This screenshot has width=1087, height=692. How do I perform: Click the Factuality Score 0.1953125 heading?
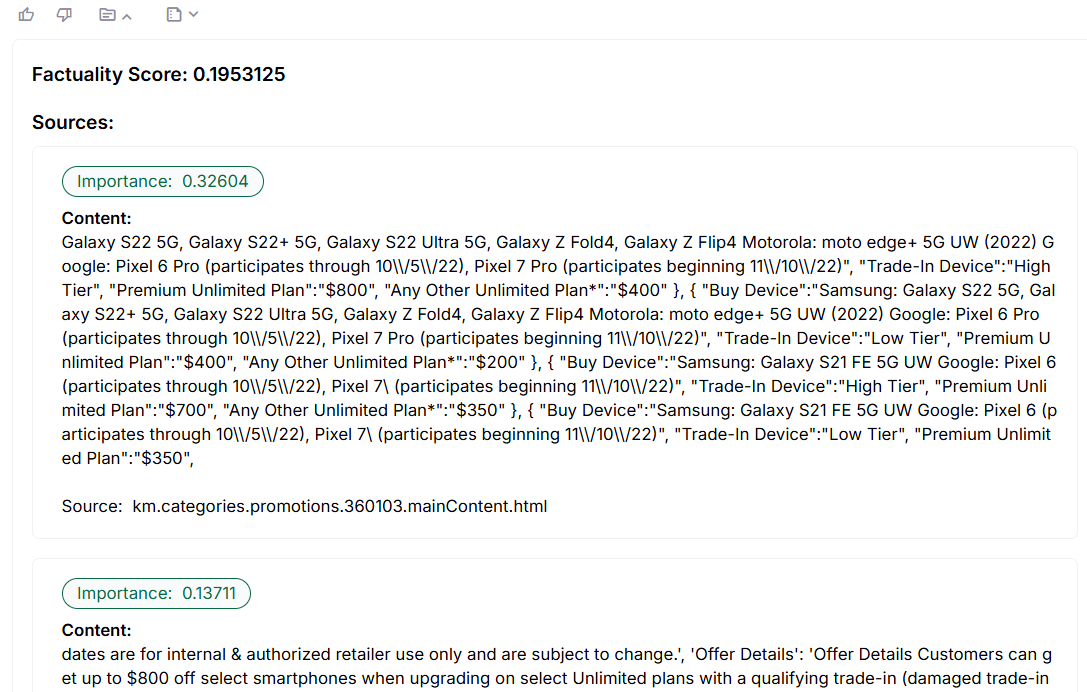pos(159,74)
